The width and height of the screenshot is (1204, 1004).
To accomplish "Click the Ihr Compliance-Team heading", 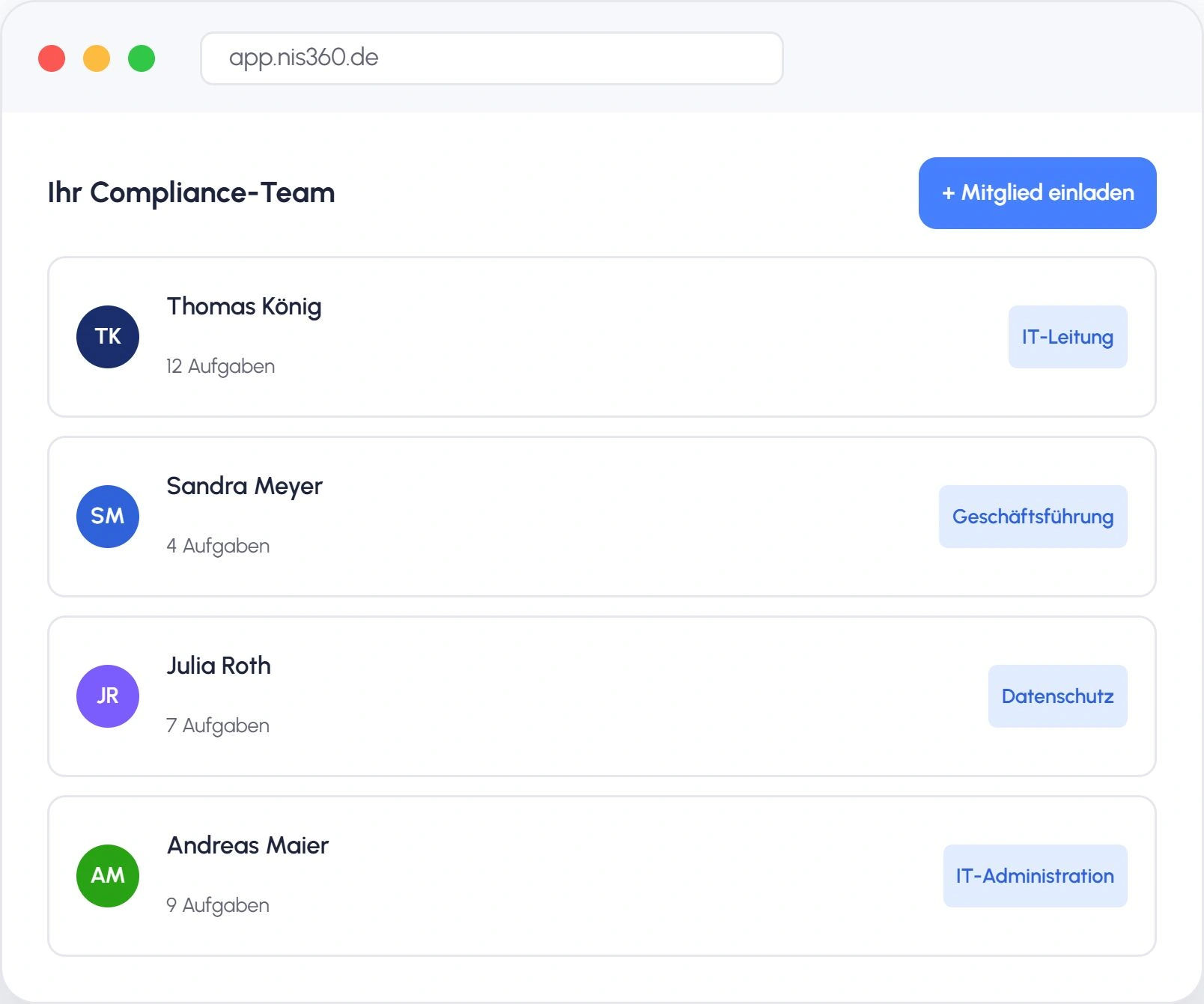I will click(192, 192).
